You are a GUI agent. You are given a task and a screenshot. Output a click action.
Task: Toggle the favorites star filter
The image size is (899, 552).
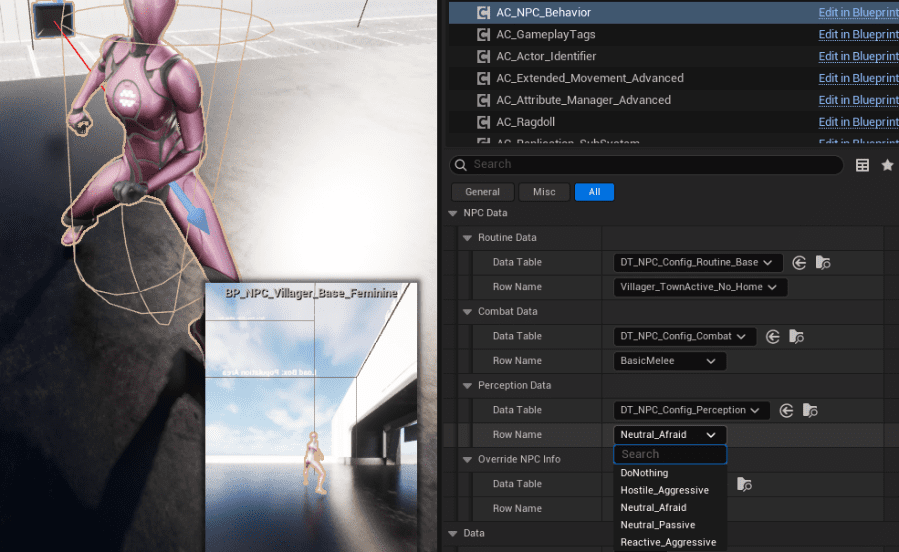tap(888, 165)
